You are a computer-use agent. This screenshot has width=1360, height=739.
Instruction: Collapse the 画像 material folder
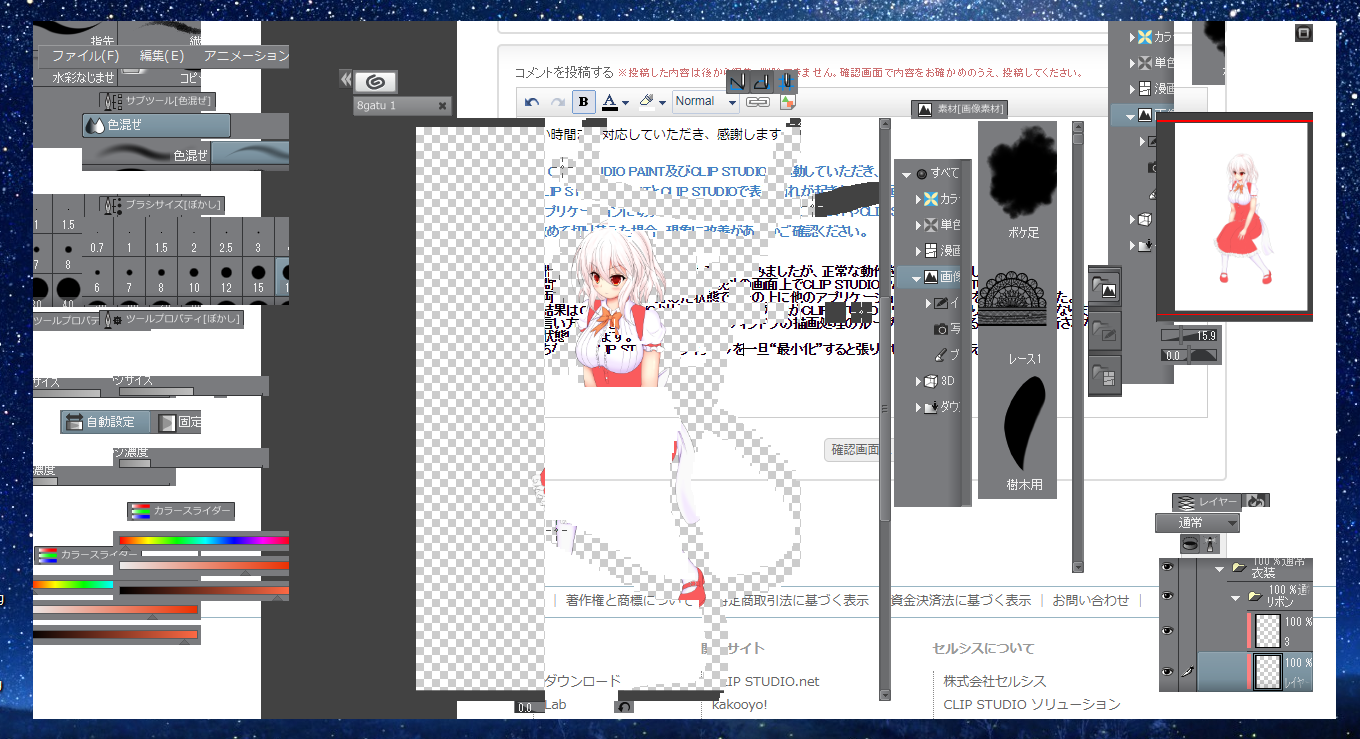tap(917, 277)
